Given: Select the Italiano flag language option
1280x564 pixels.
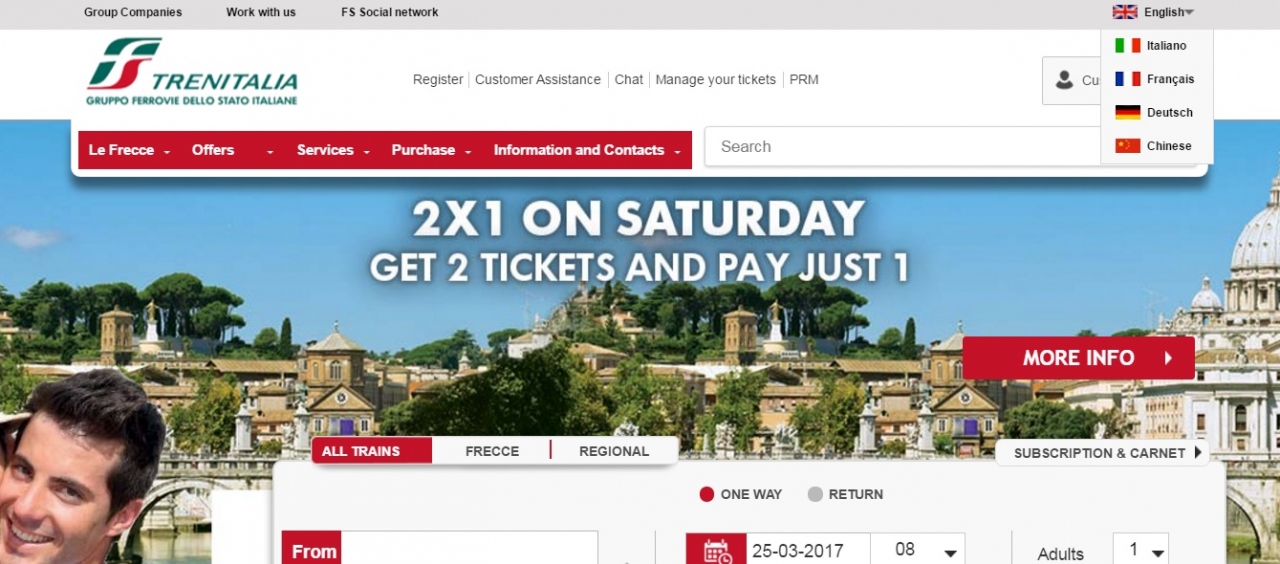Looking at the screenshot, I should 1128,45.
